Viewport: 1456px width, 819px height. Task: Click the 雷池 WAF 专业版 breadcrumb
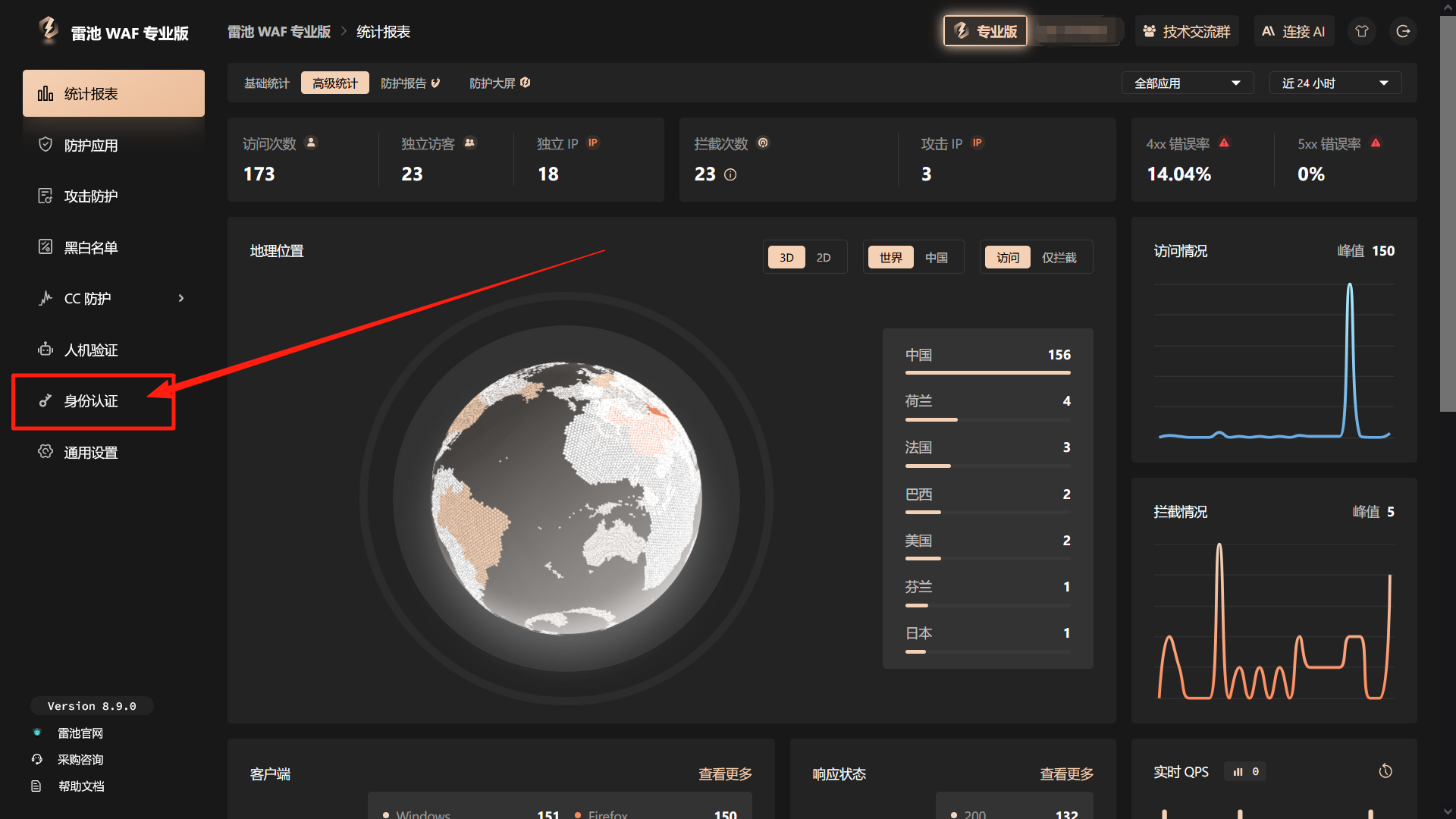pyautogui.click(x=279, y=32)
